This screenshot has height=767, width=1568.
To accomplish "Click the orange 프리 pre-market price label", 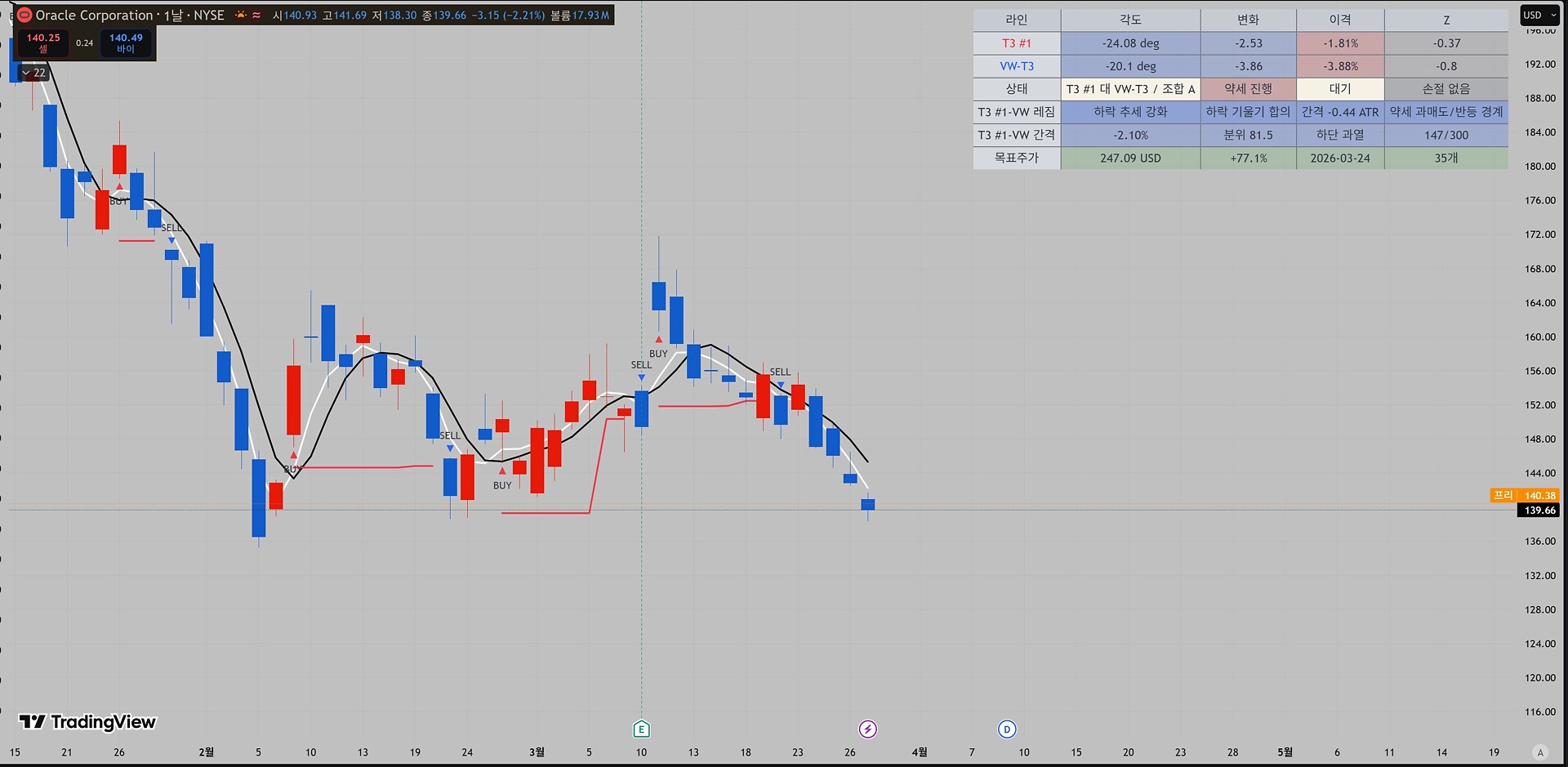I will pos(1503,495).
